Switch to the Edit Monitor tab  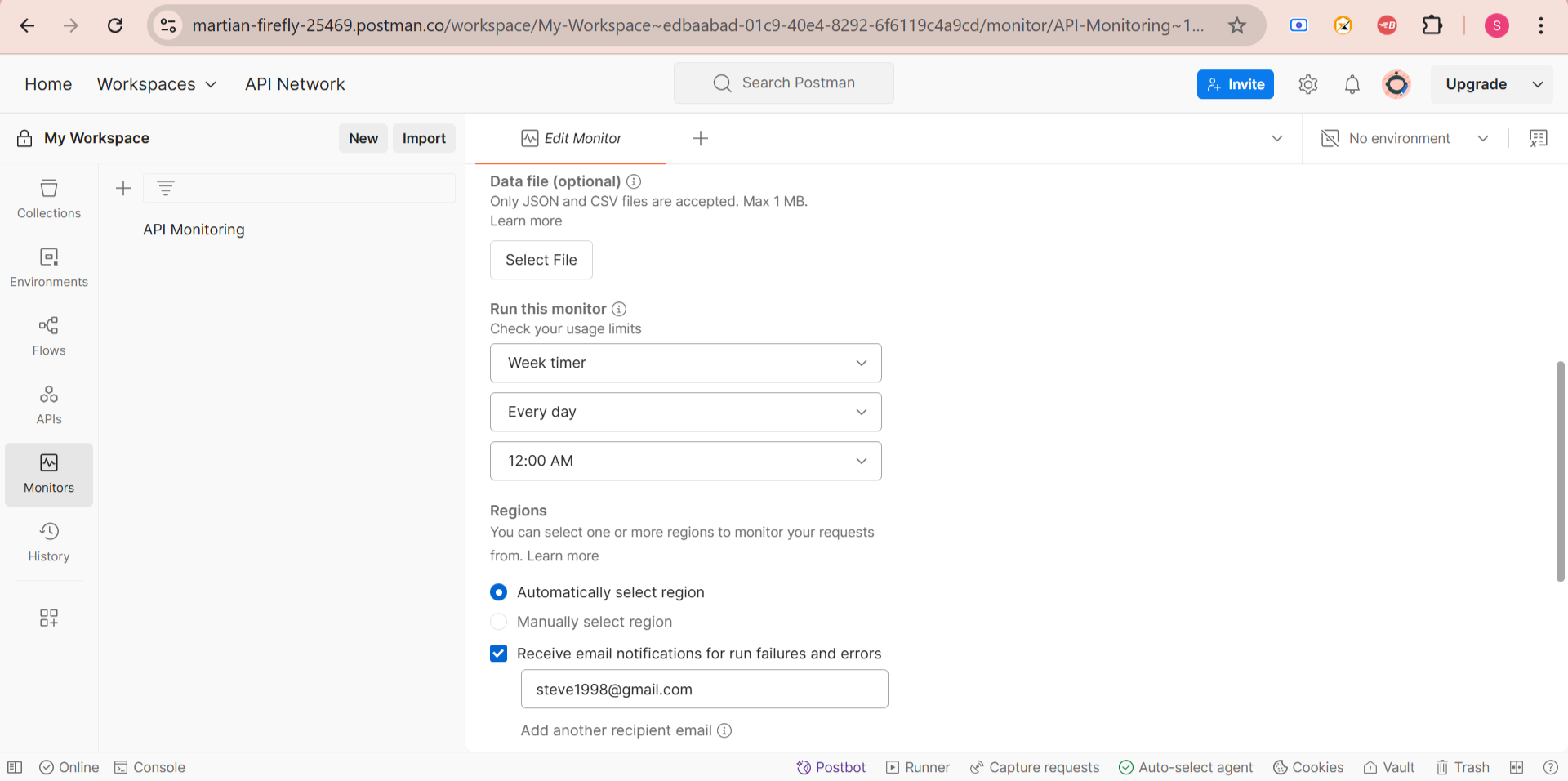point(571,139)
